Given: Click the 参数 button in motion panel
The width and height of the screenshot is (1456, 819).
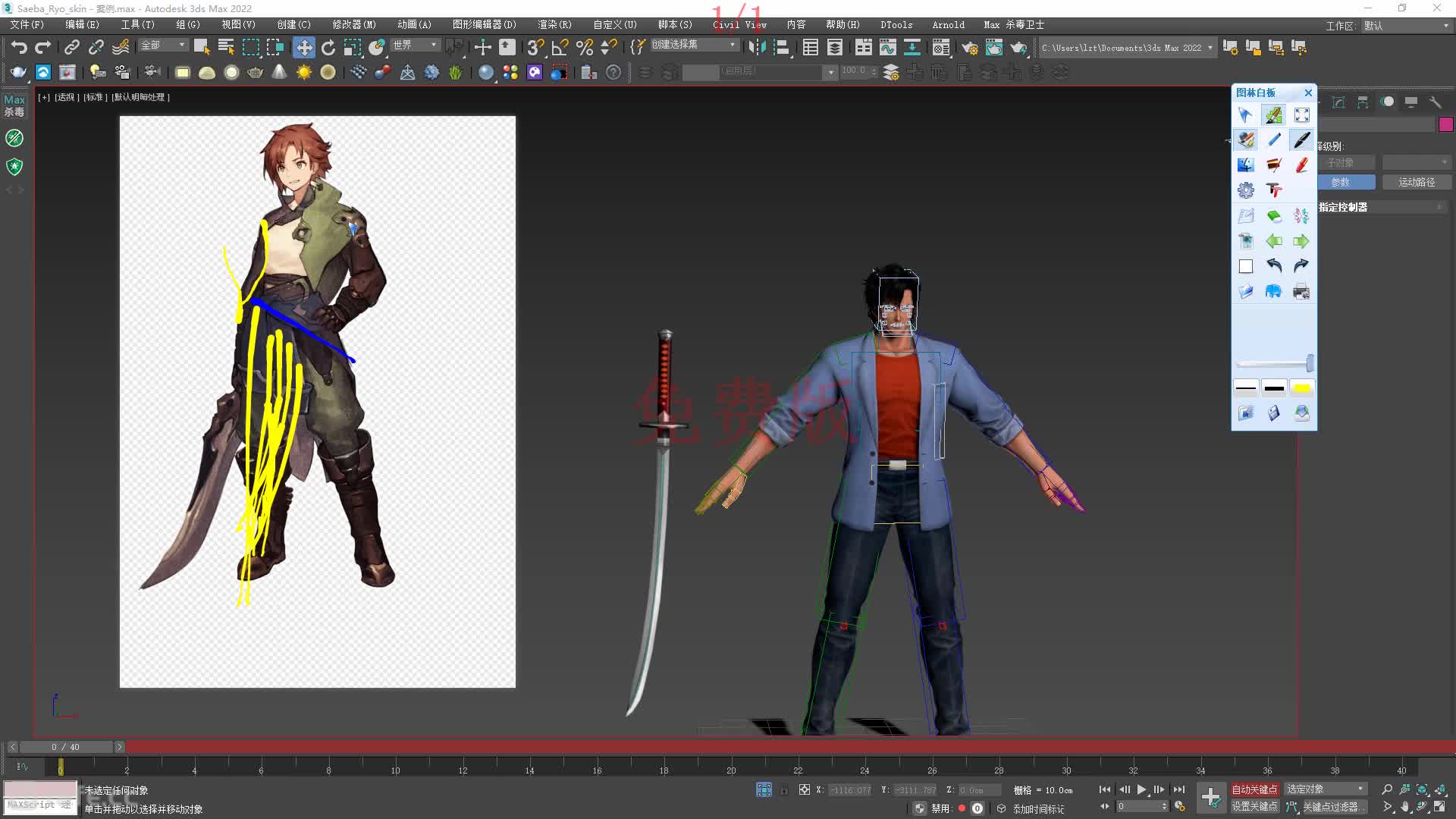Looking at the screenshot, I should point(1346,182).
